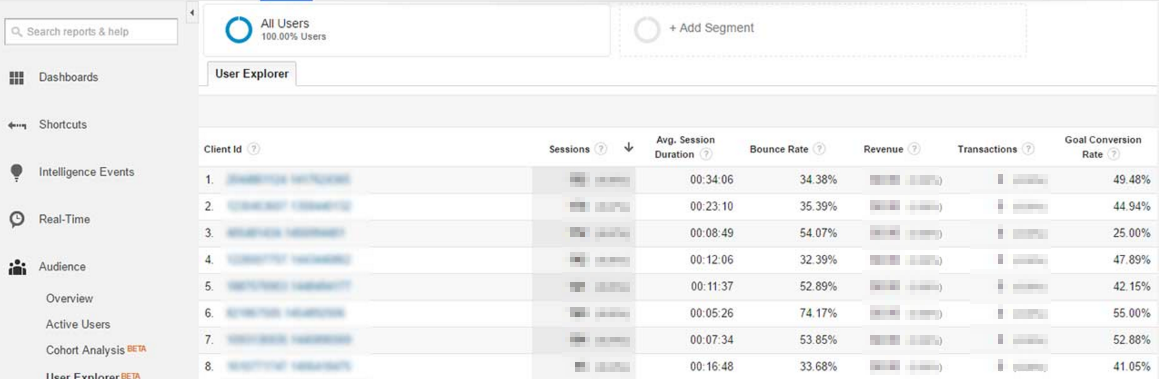The image size is (1159, 379).
Task: Show help for the Bounce Rate column
Action: coord(819,148)
